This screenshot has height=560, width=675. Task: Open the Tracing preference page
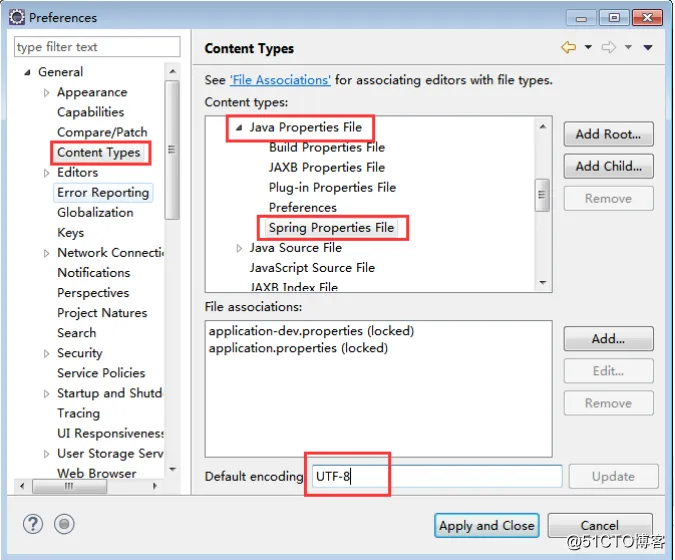click(x=78, y=413)
